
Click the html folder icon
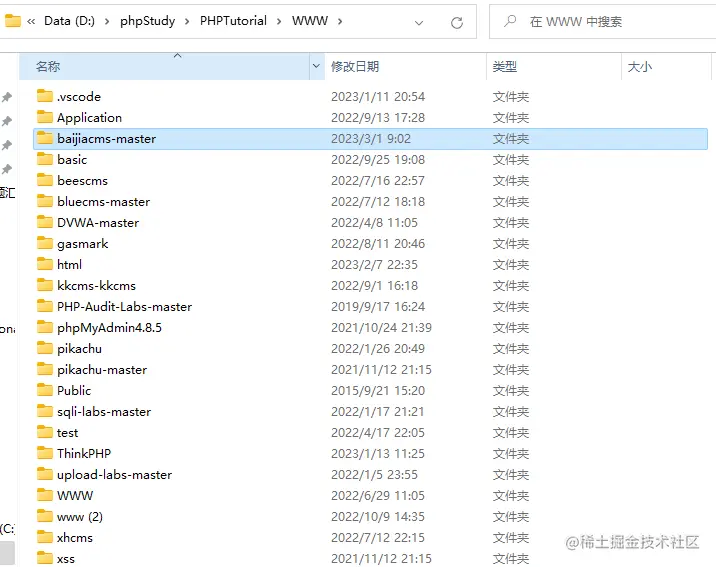point(45,264)
